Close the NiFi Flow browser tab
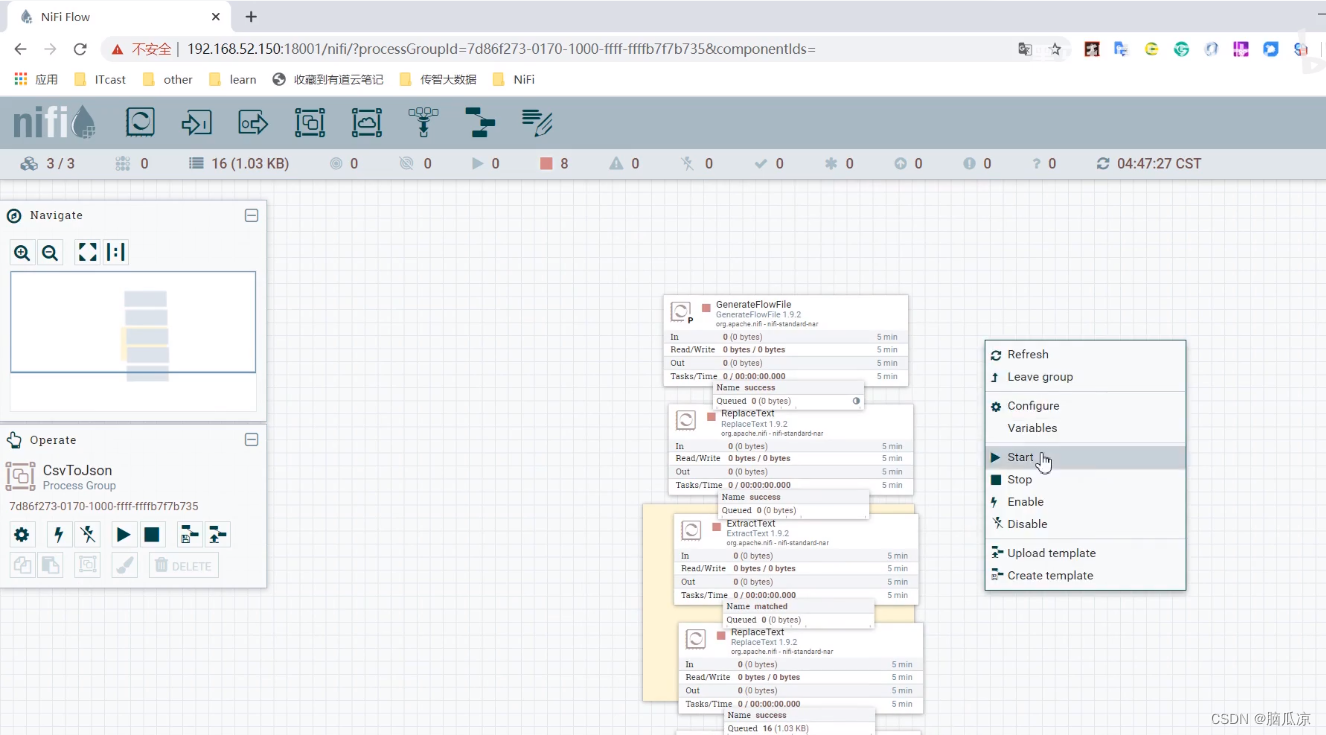Screen dimensions: 1326x735 [x=216, y=17]
